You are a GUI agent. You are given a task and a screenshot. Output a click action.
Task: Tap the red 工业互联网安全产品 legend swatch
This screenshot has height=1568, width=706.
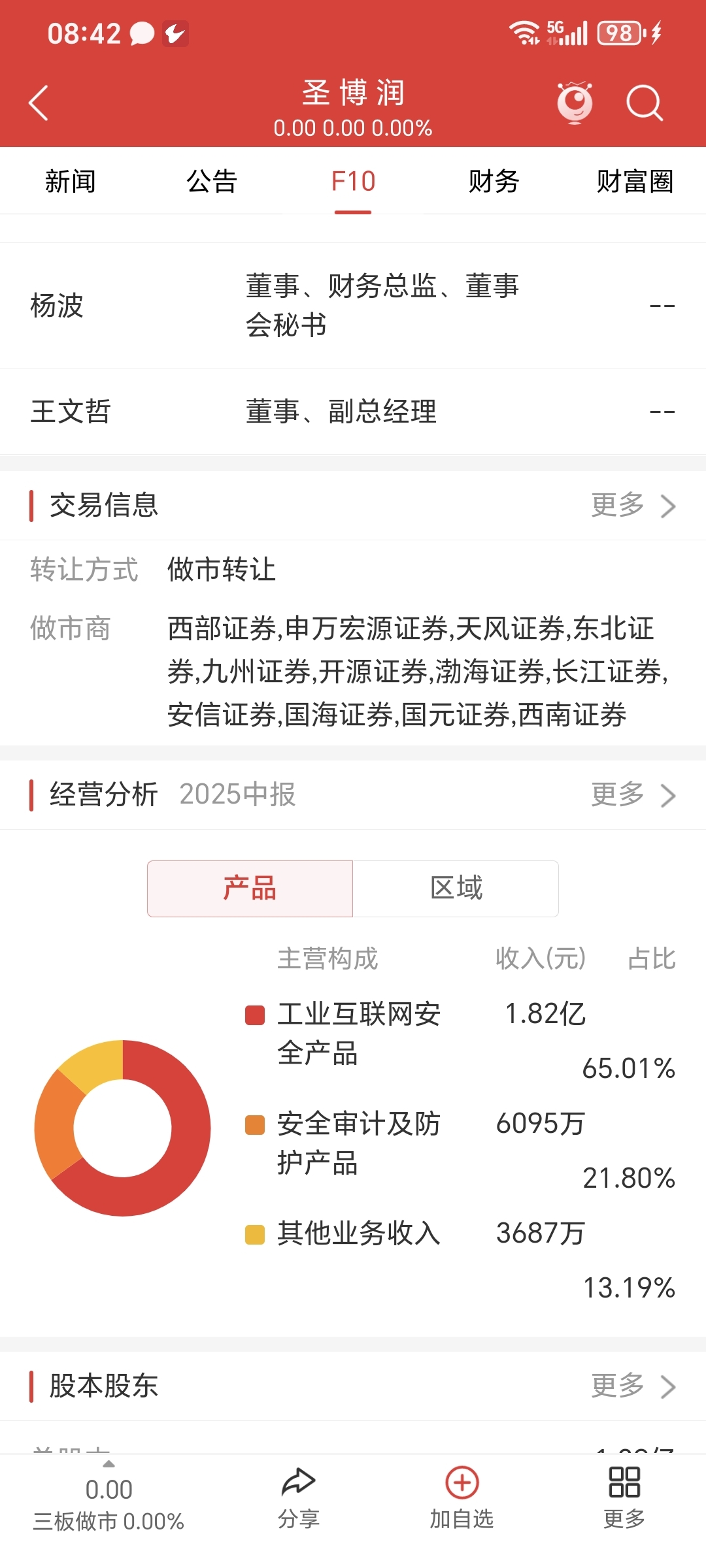tap(254, 1016)
